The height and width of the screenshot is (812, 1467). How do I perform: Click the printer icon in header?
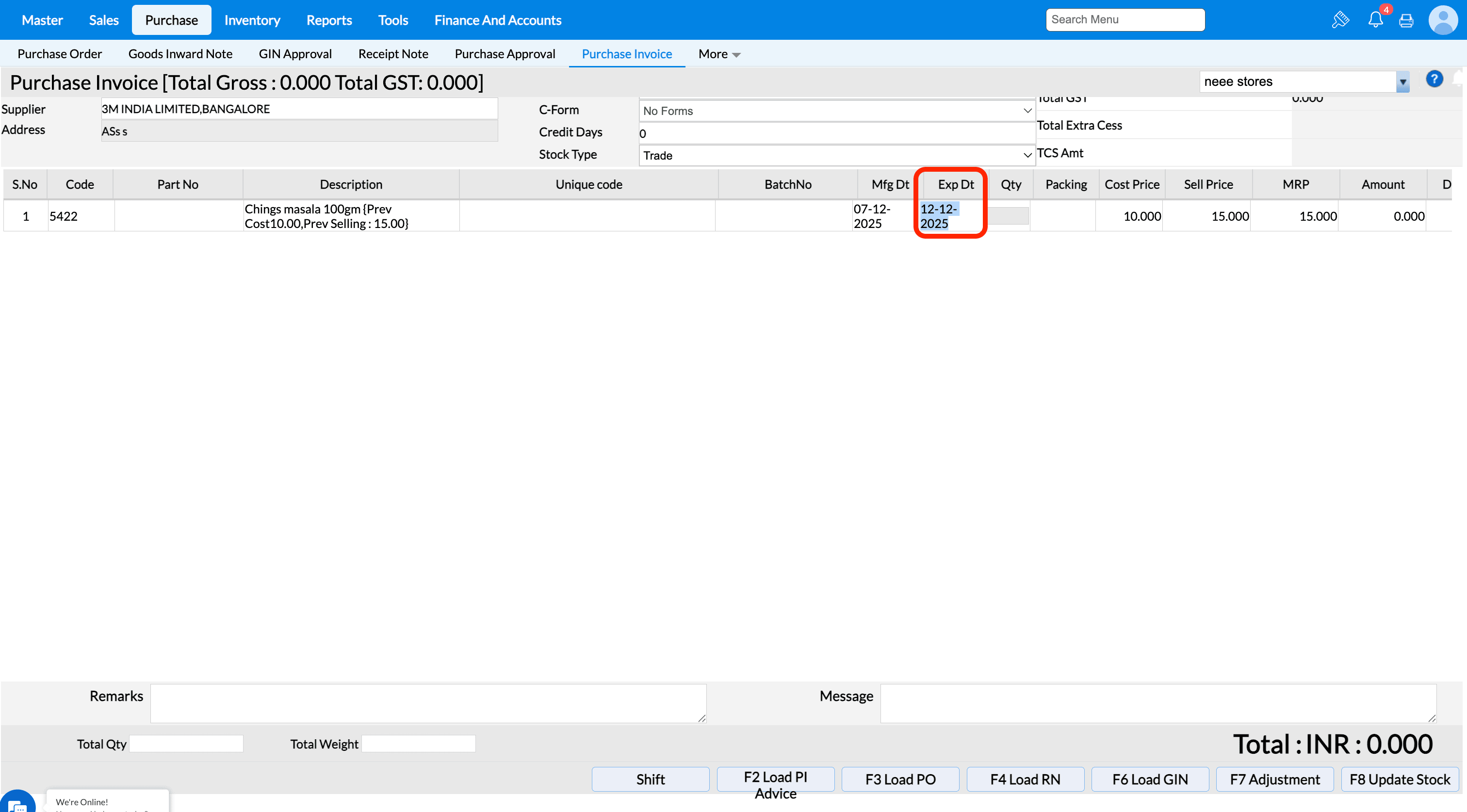coord(1406,20)
